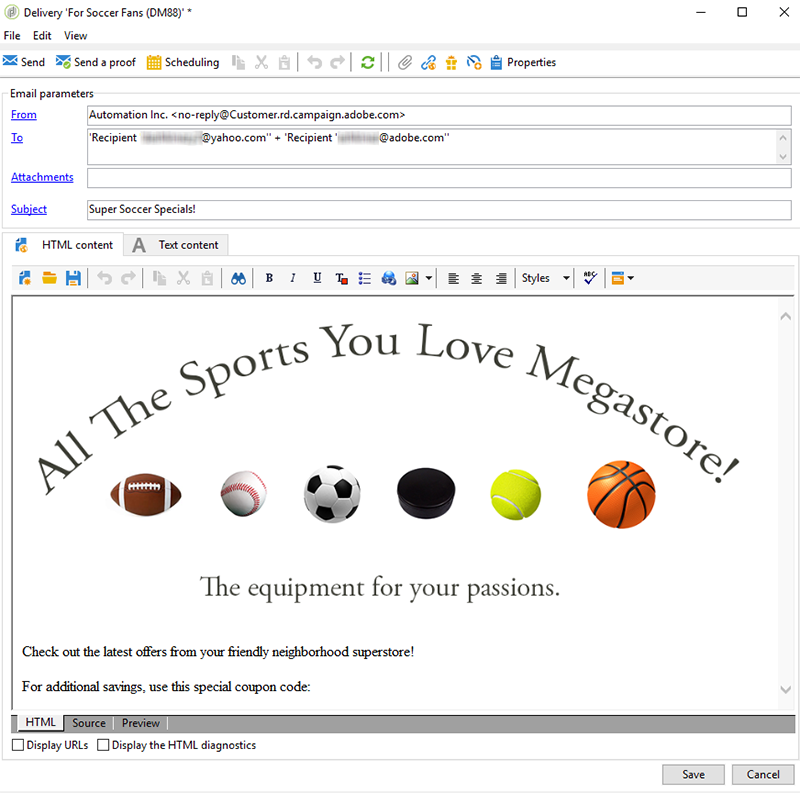Select the HTML bottom tab
This screenshot has height=793, width=800.
[x=40, y=723]
